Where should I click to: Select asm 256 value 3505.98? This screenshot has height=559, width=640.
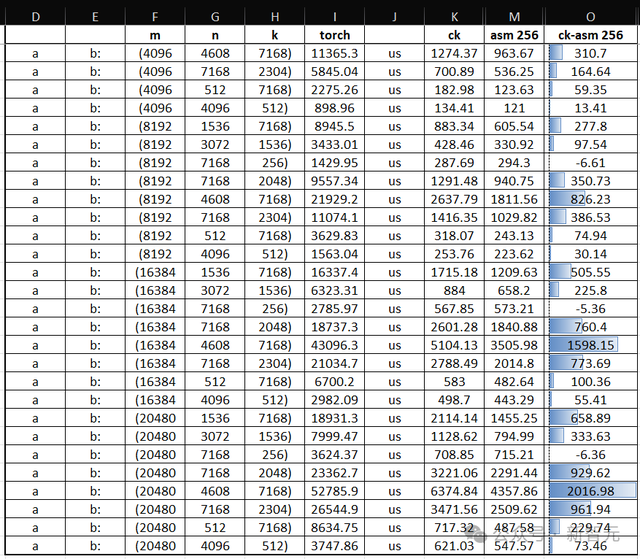coord(514,345)
